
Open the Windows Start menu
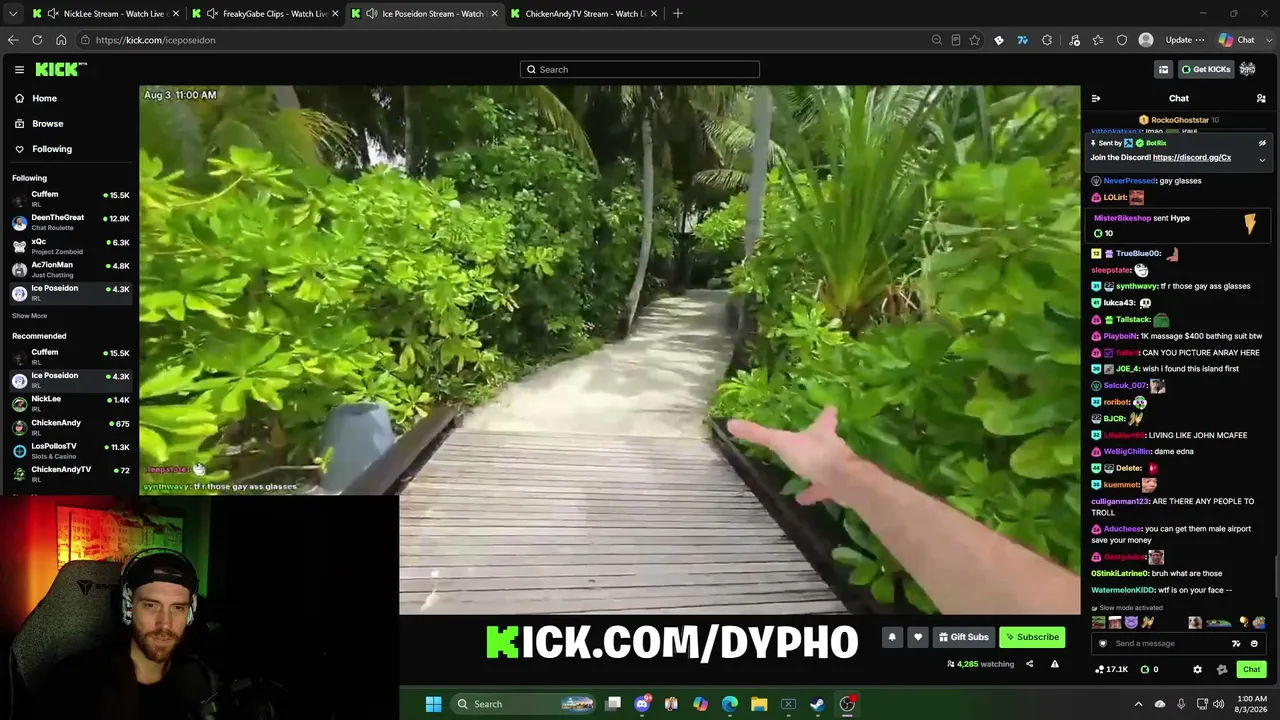[x=433, y=704]
